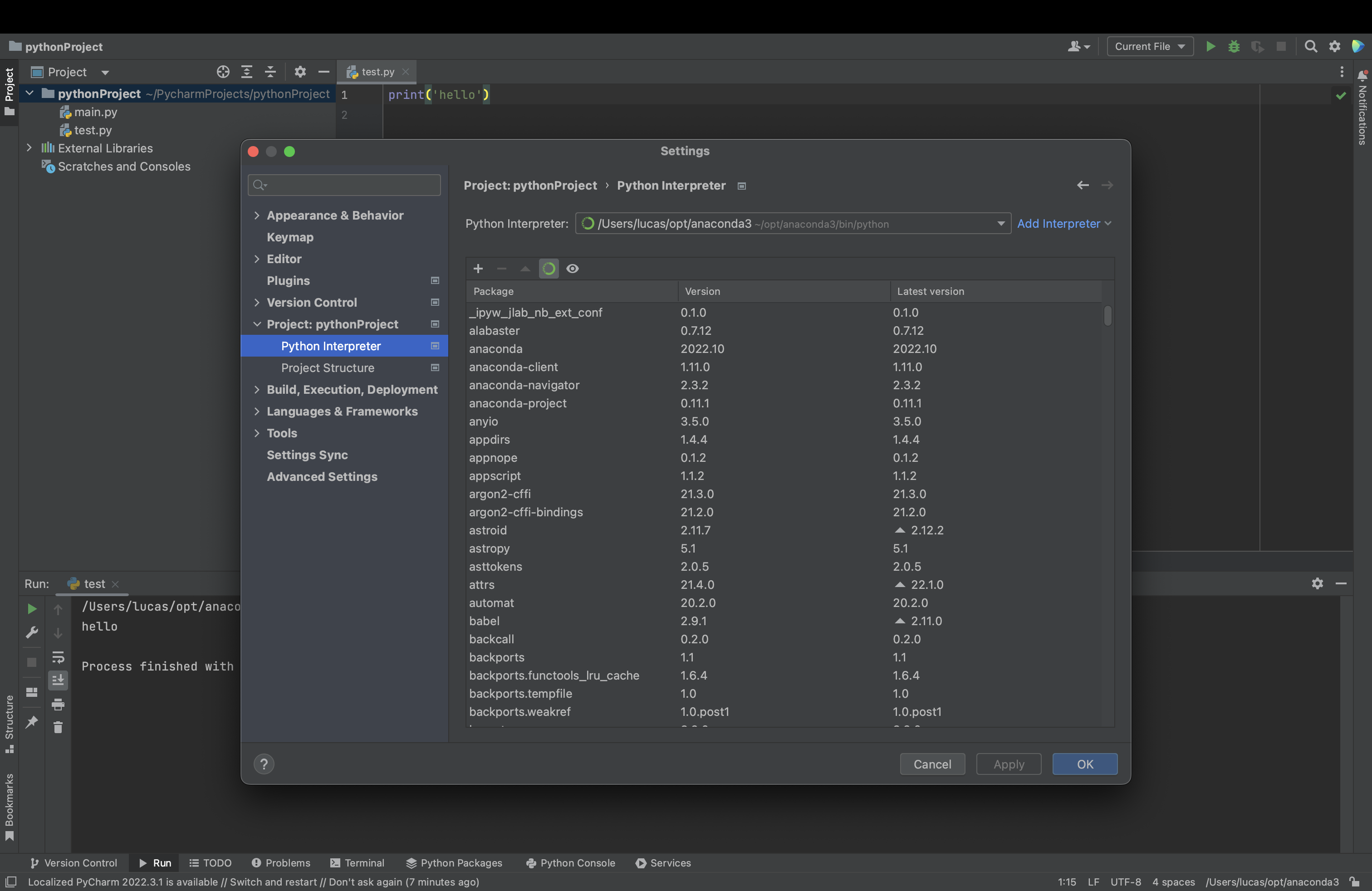Click the trash clear-all icon in Run panel
This screenshot has height=891, width=1372.
coord(58,728)
